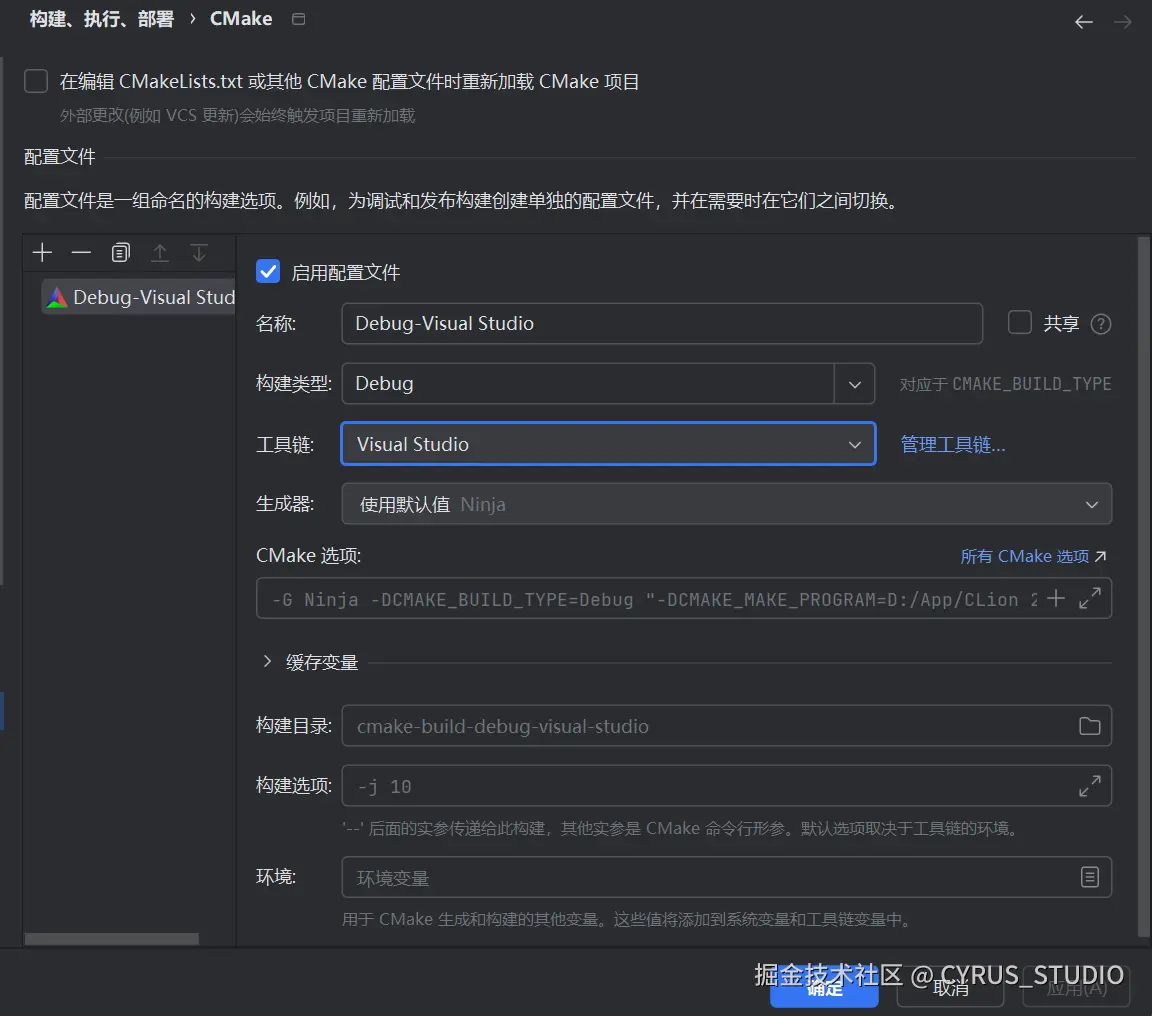Click the 构建、执行、部署 breadcrumb
Screen dimensions: 1152x1016
(x=101, y=19)
